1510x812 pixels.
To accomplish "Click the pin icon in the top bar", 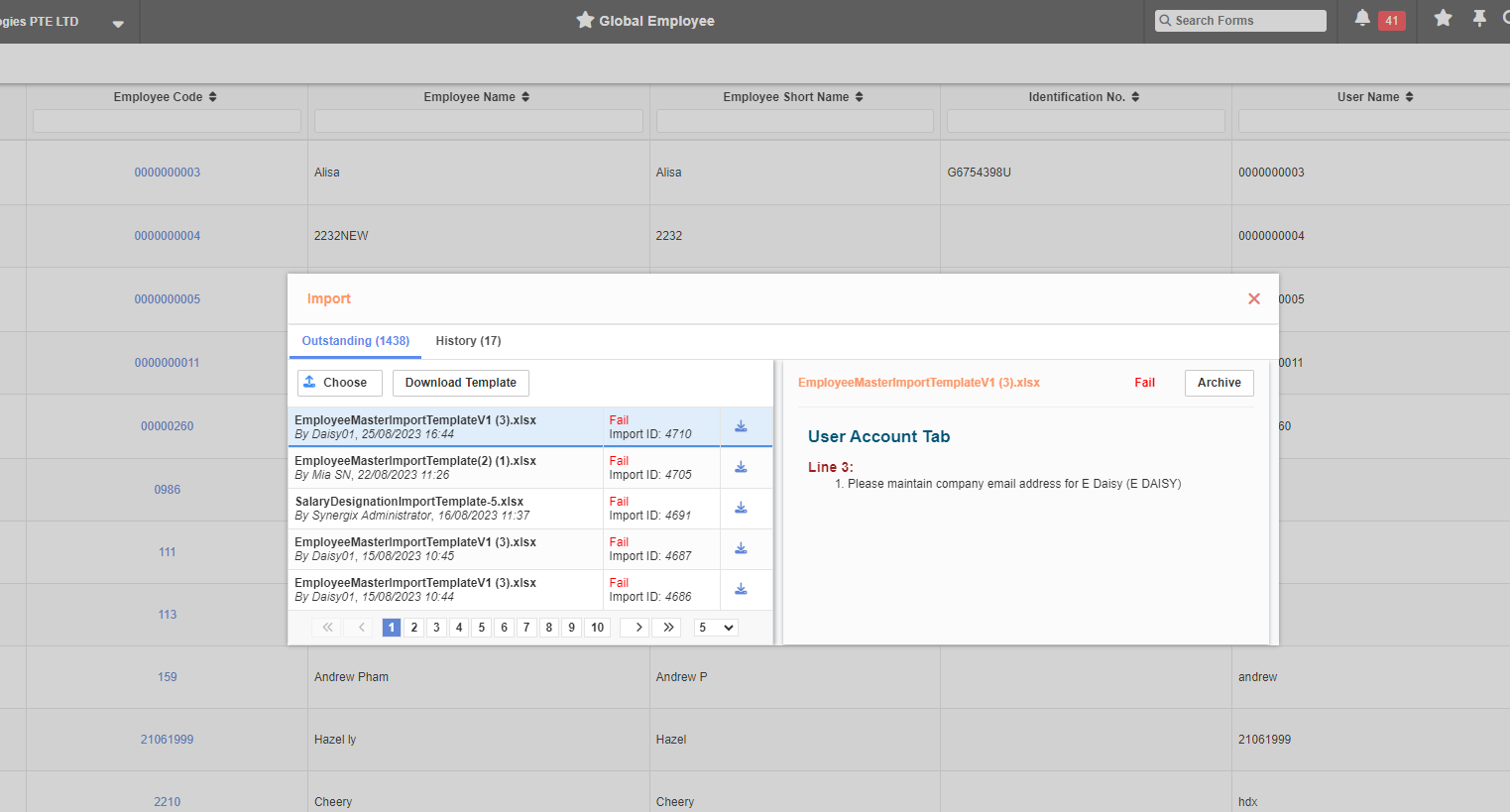I will click(1479, 18).
